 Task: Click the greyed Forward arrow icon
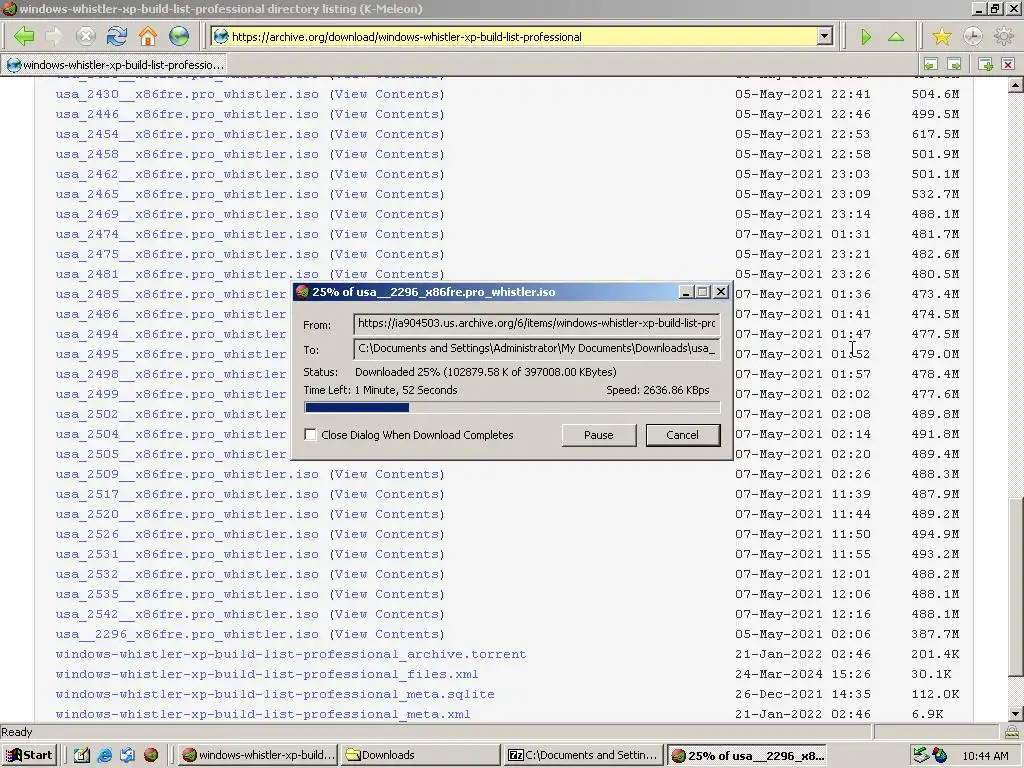tap(54, 37)
